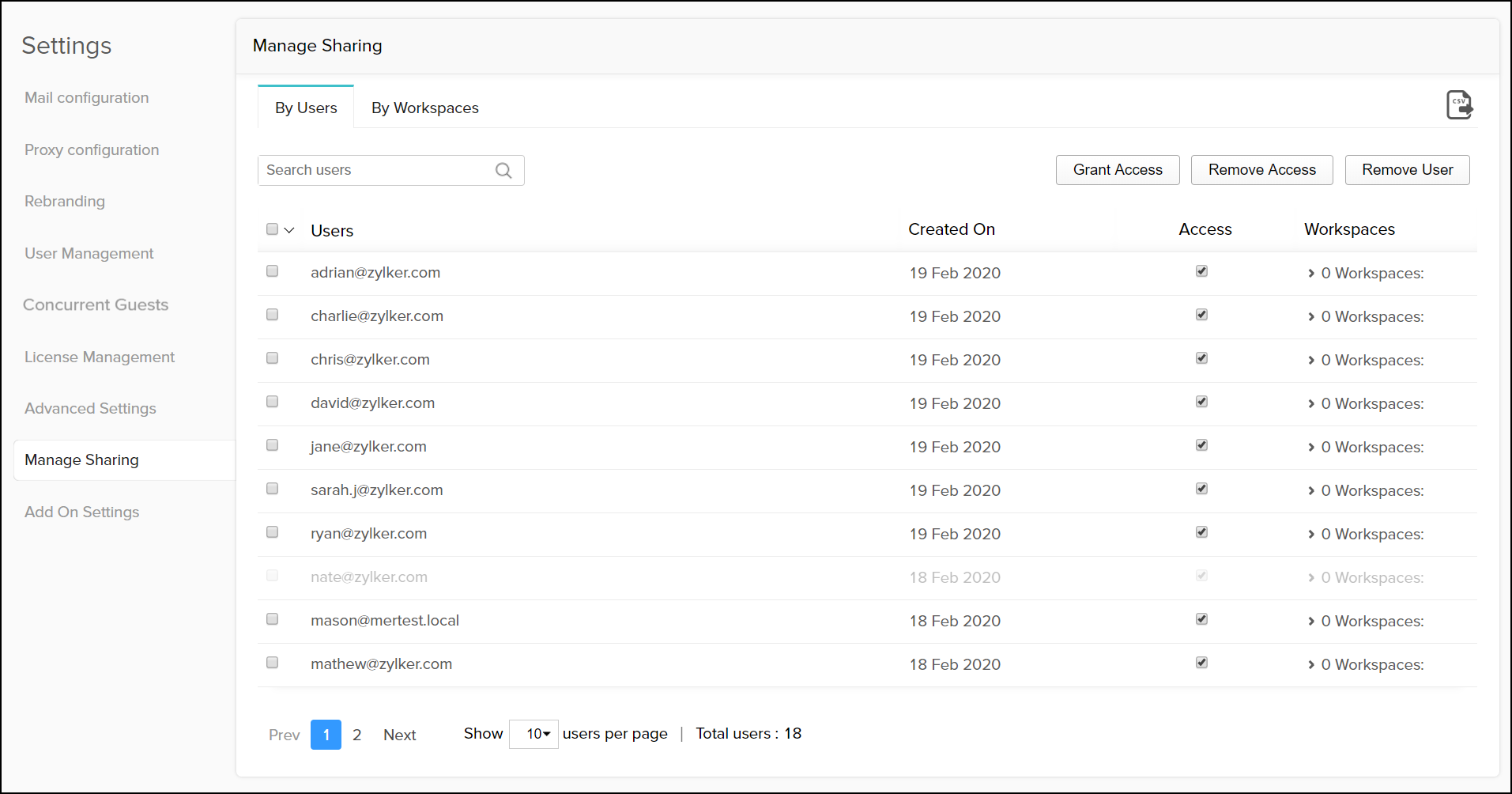Export the user list as CSV

click(x=1459, y=104)
